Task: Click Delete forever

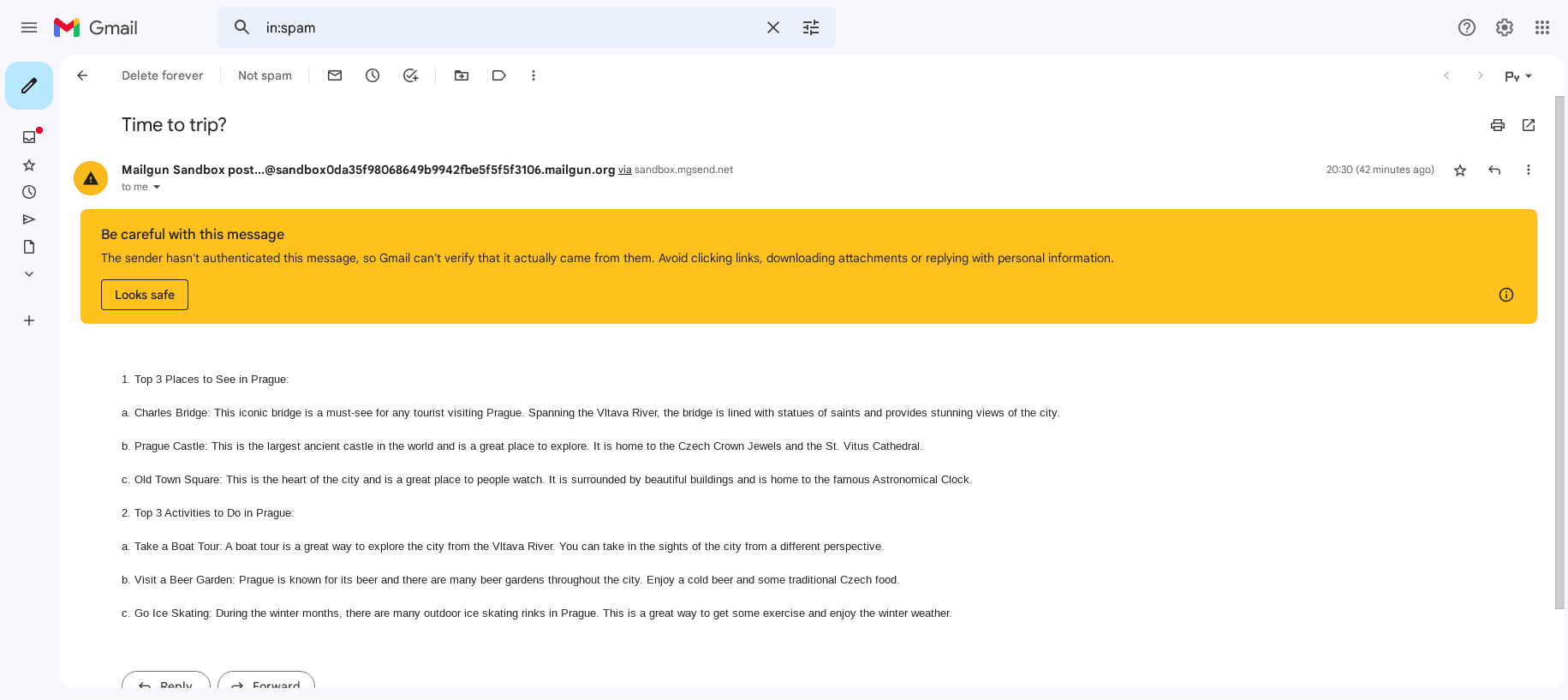Action: pos(162,75)
